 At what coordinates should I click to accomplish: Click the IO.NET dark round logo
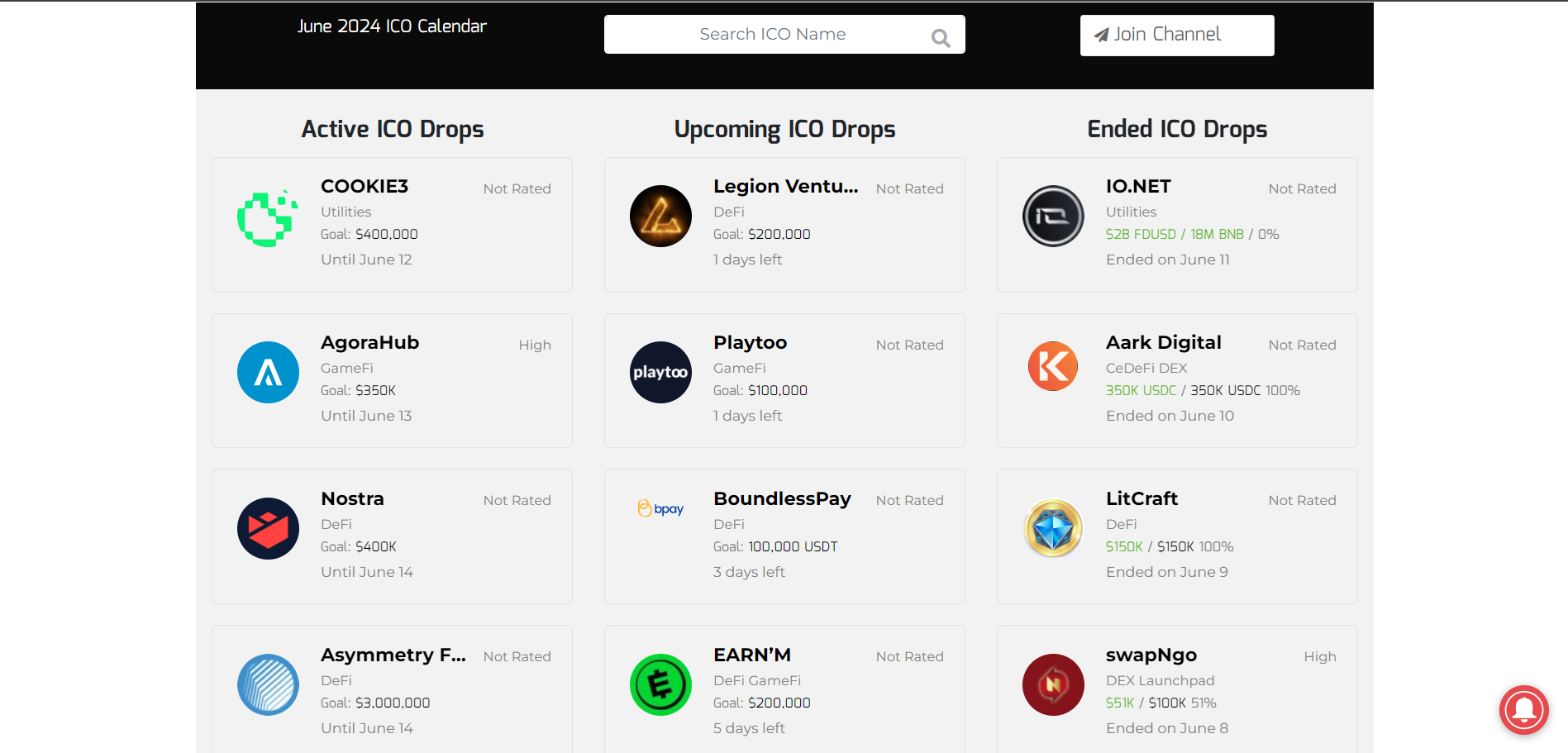click(x=1053, y=216)
